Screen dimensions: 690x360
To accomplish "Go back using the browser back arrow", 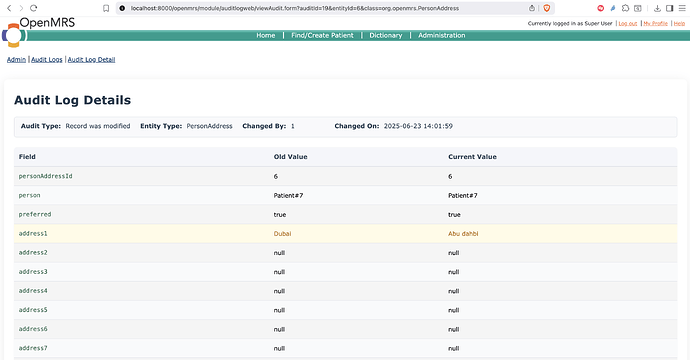I will (9, 8).
